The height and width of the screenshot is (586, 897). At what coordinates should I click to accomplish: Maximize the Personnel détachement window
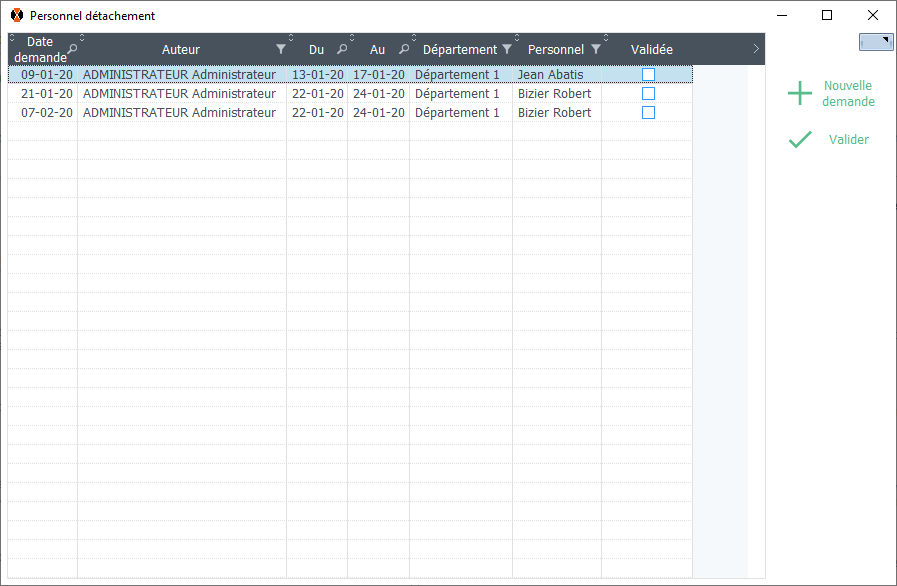coord(827,15)
